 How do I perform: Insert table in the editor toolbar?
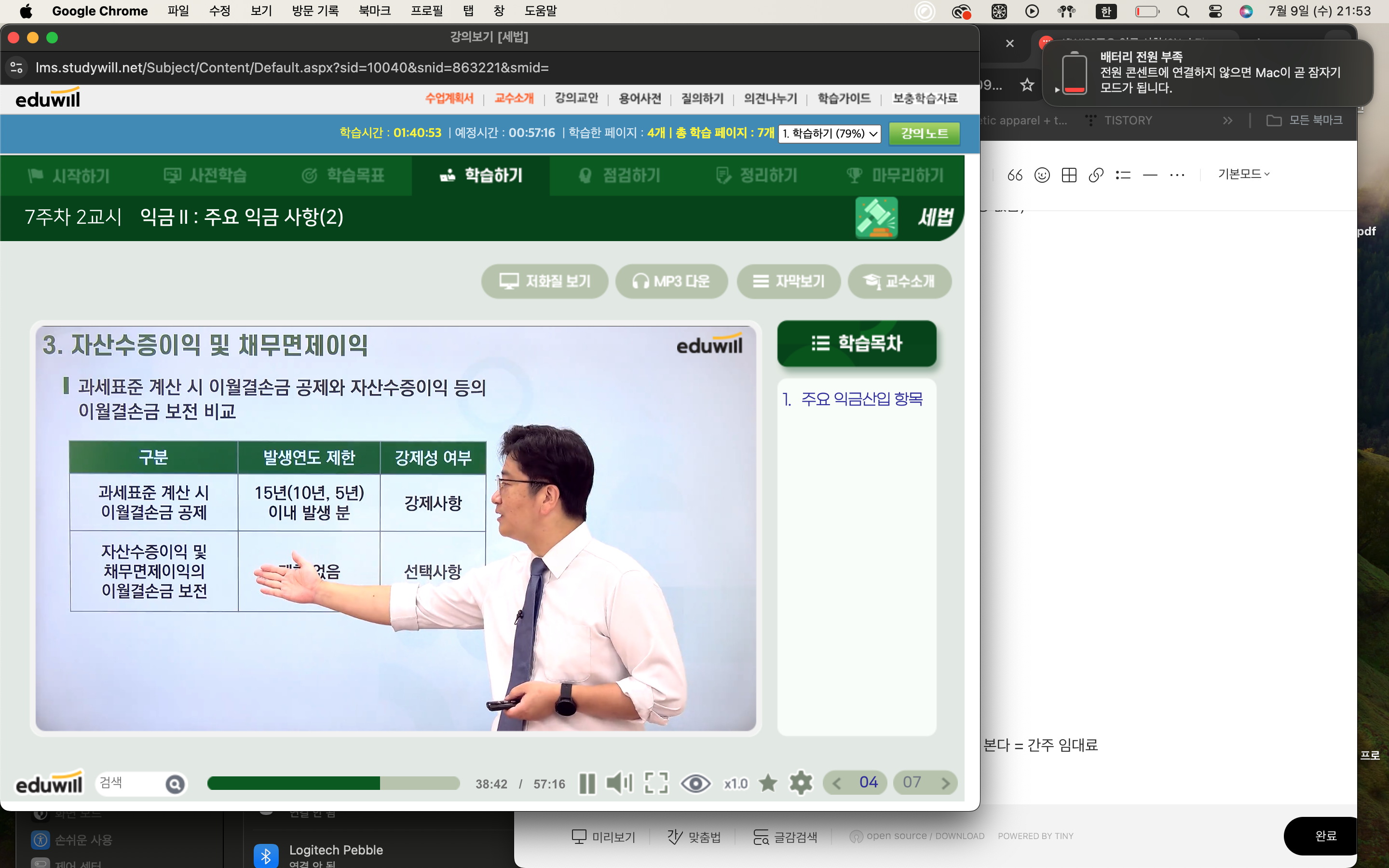pos(1069,175)
